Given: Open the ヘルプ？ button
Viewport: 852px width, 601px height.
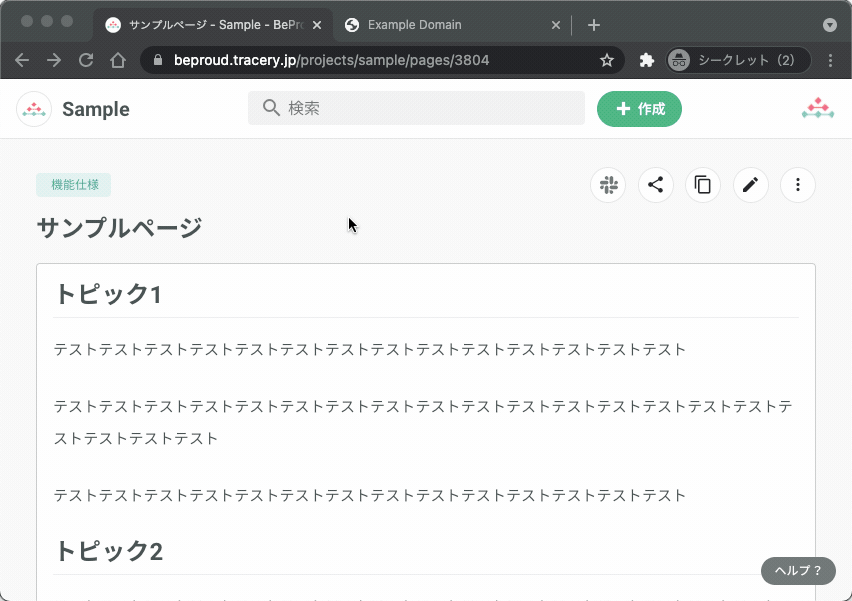Looking at the screenshot, I should 797,570.
